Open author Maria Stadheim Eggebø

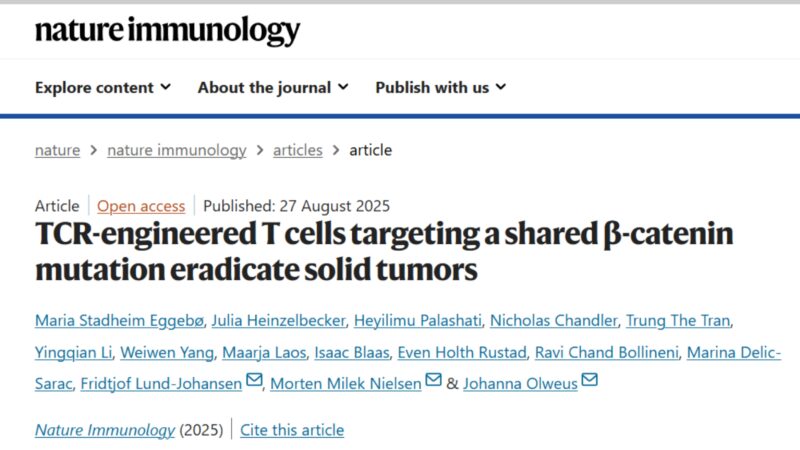tap(119, 320)
